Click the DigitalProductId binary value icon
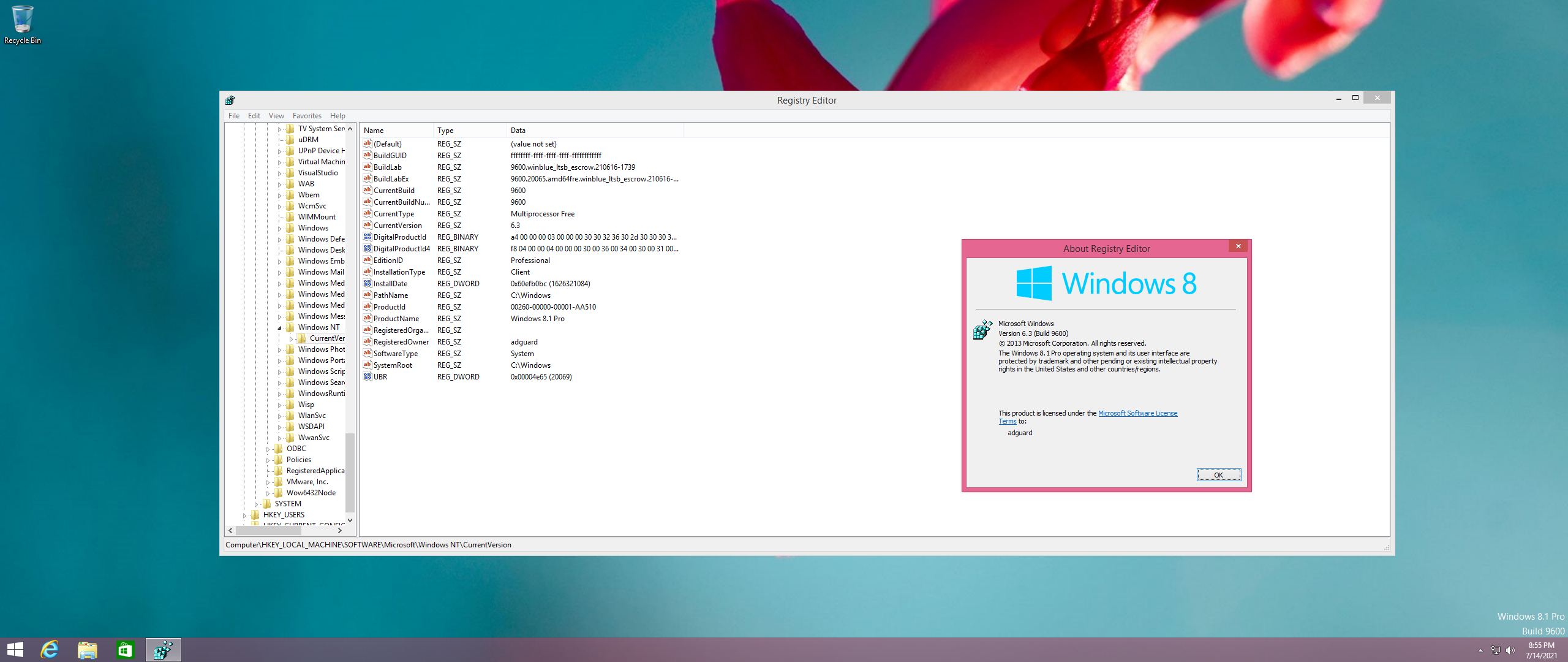Image resolution: width=1568 pixels, height=662 pixels. (x=367, y=237)
